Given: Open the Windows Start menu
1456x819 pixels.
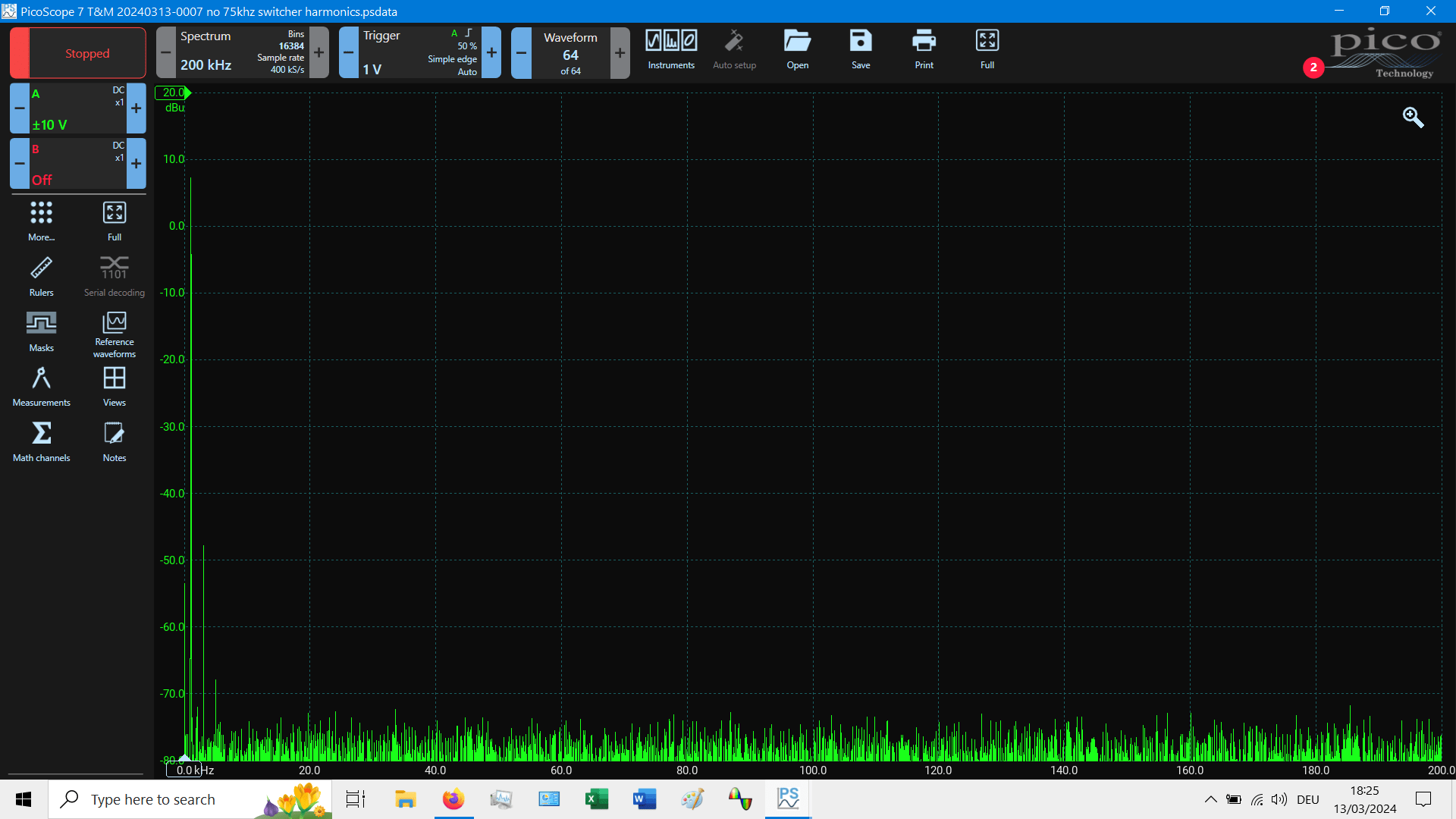Looking at the screenshot, I should click(x=24, y=799).
